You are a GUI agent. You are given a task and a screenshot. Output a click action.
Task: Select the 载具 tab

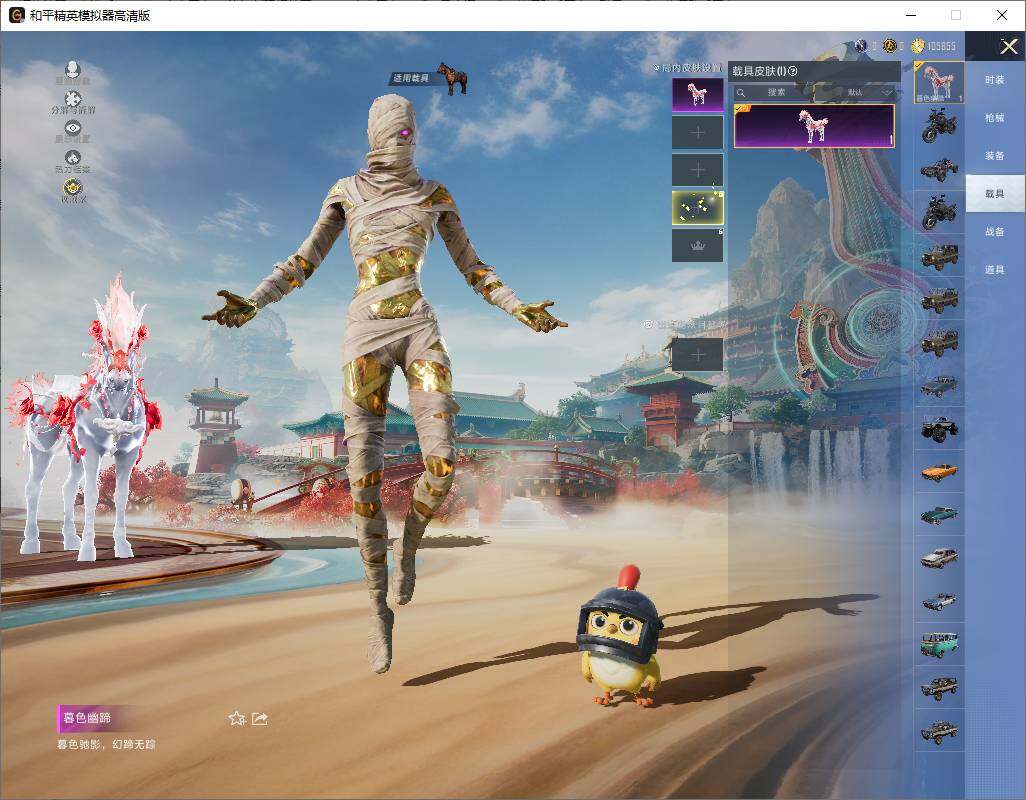click(995, 194)
